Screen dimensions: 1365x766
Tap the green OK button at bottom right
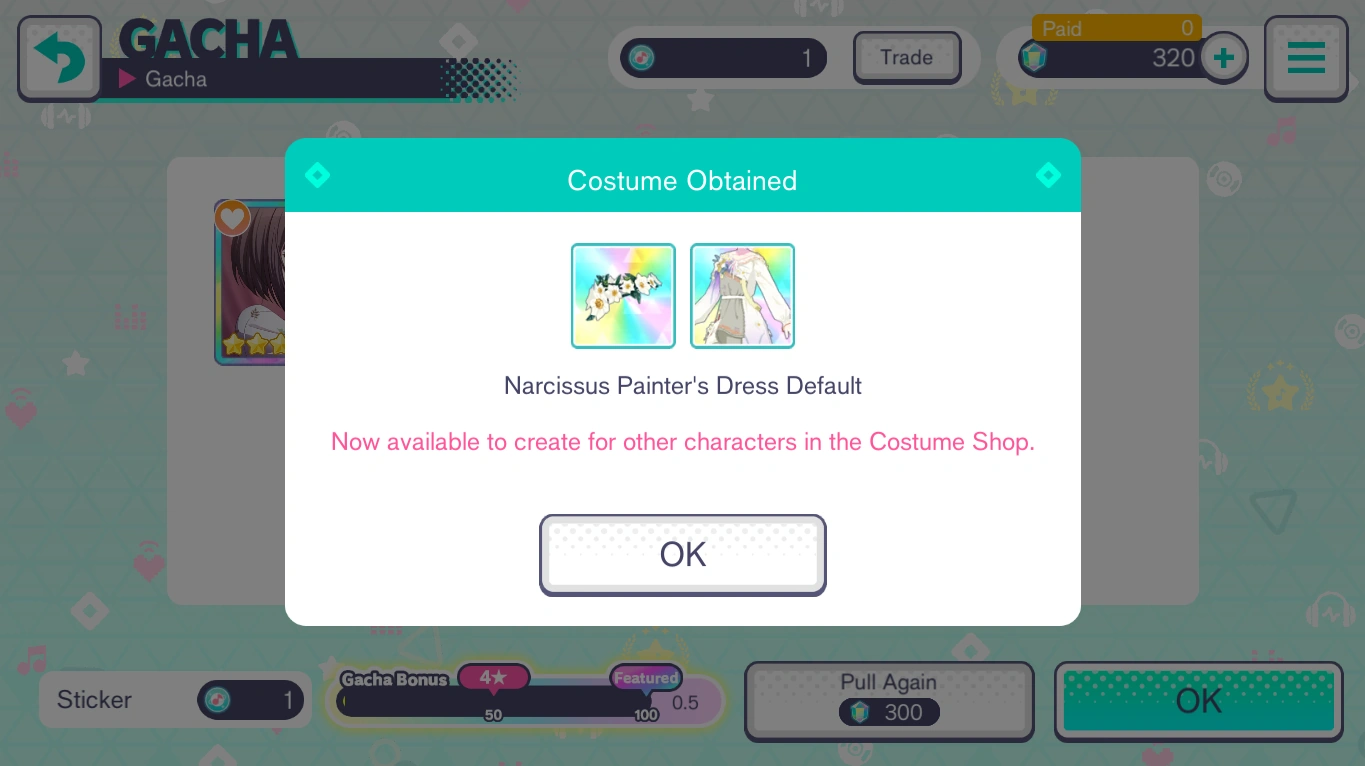coord(1199,702)
